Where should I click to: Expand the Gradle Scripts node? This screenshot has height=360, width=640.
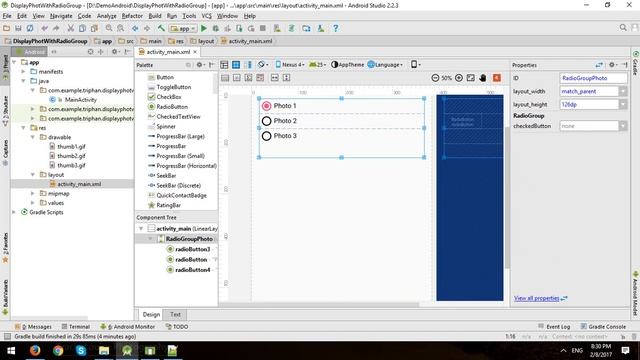14,212
